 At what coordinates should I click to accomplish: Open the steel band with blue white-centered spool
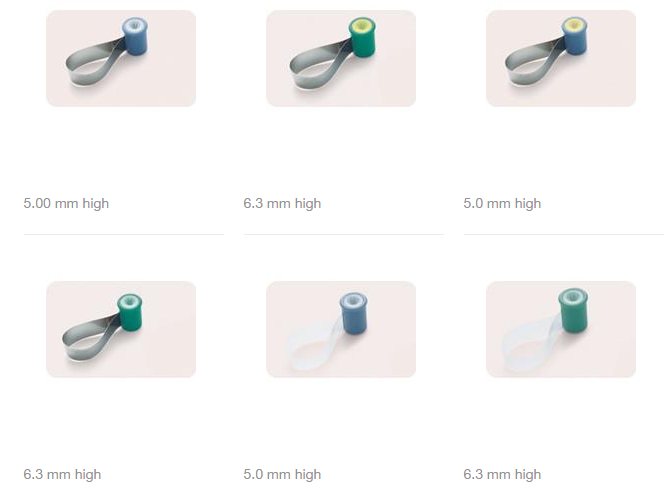pos(121,59)
